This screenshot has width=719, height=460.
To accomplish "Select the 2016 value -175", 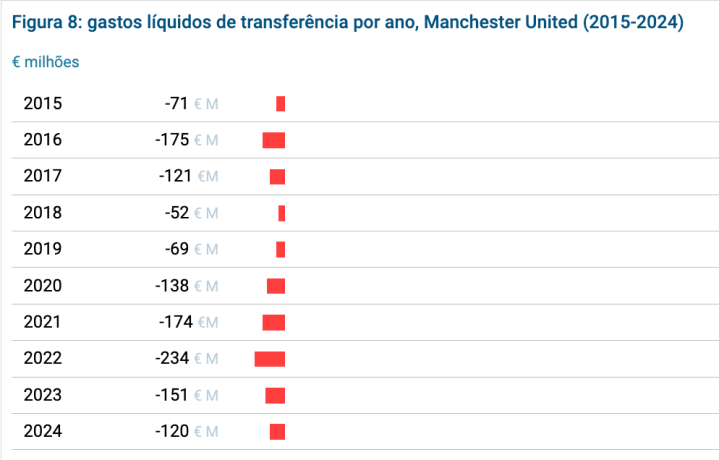I will 172,139.
